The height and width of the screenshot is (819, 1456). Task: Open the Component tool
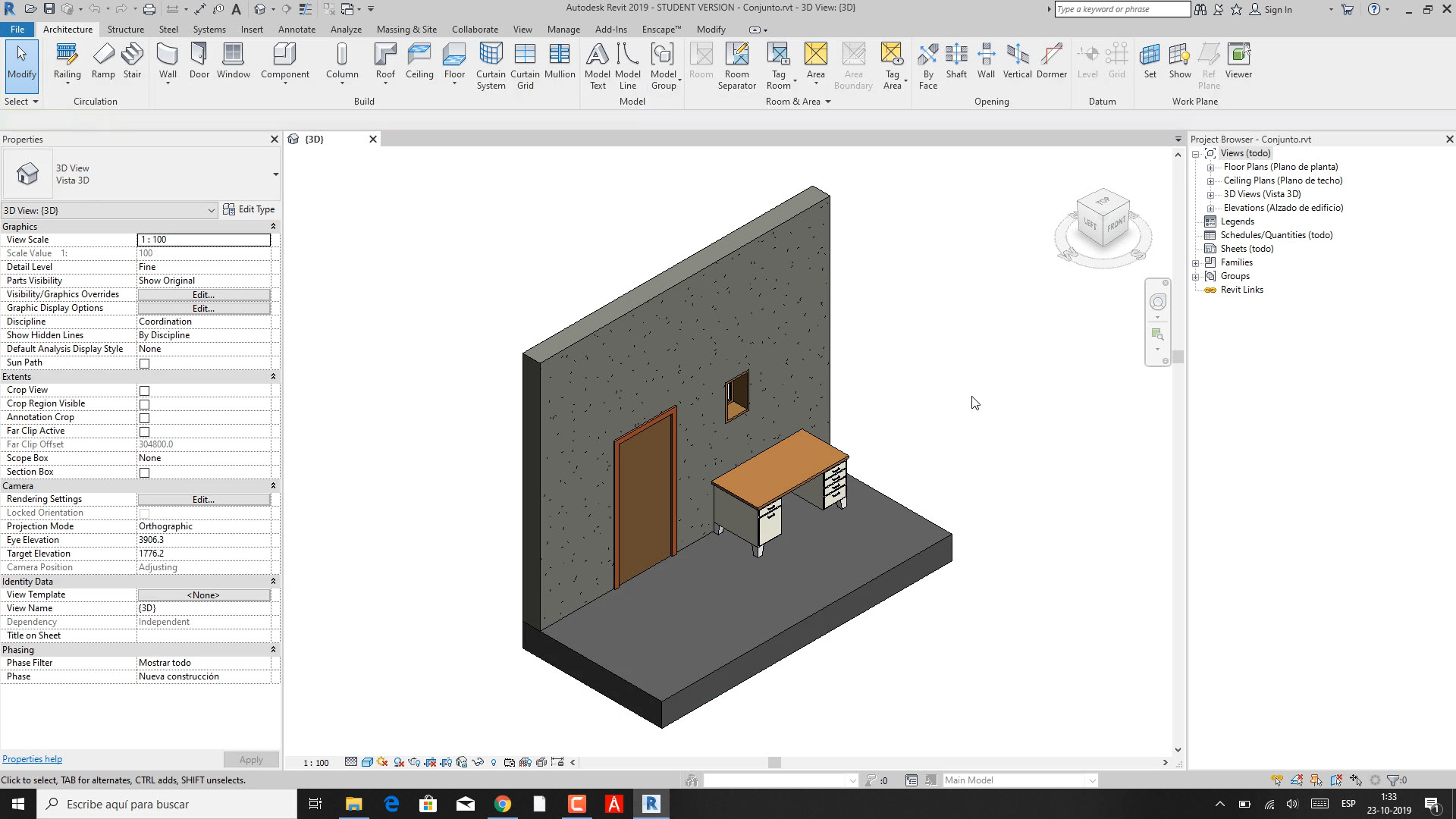(x=285, y=61)
